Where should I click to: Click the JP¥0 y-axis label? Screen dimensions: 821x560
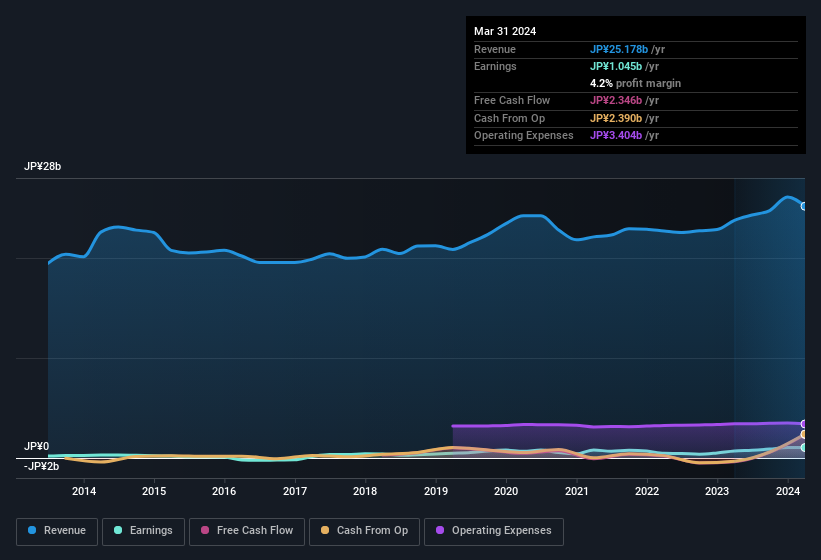37,447
